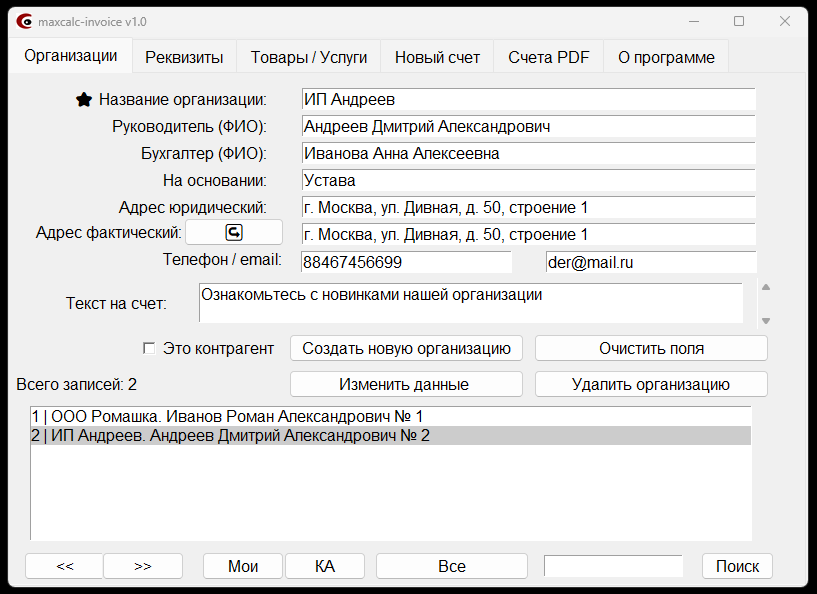Click the email field showing der@mail.ru
817x594 pixels.
651,262
